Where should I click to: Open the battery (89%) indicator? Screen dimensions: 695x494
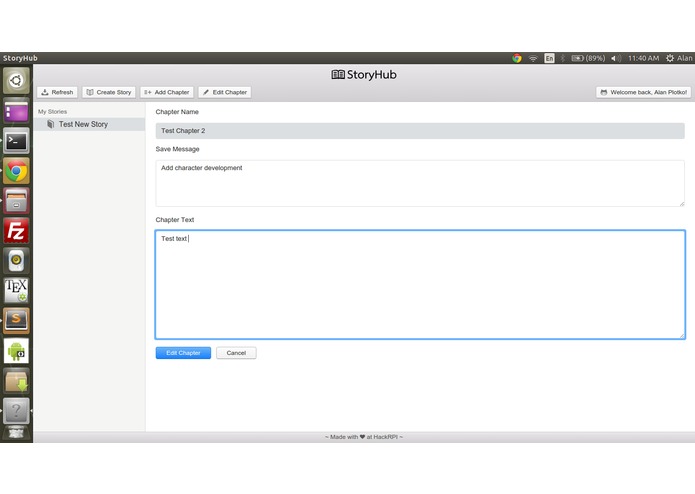pos(588,58)
